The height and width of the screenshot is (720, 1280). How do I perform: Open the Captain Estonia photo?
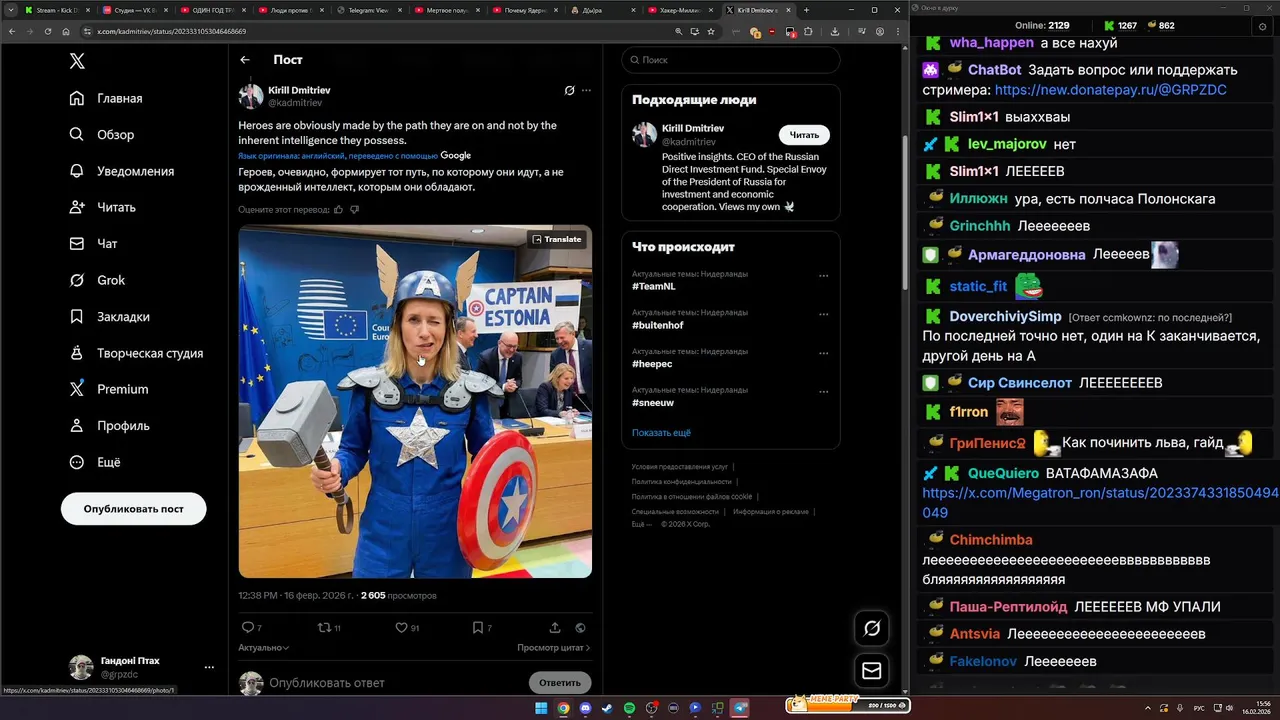(415, 401)
